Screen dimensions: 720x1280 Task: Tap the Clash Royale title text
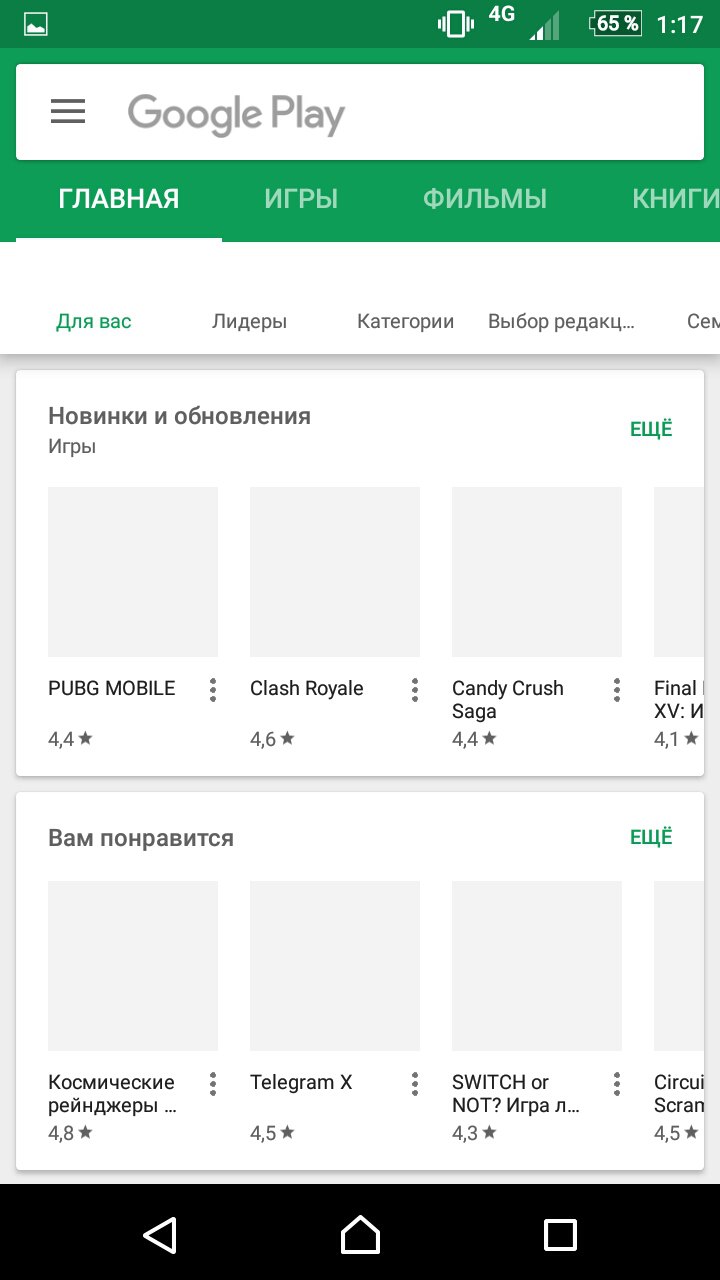click(x=307, y=688)
